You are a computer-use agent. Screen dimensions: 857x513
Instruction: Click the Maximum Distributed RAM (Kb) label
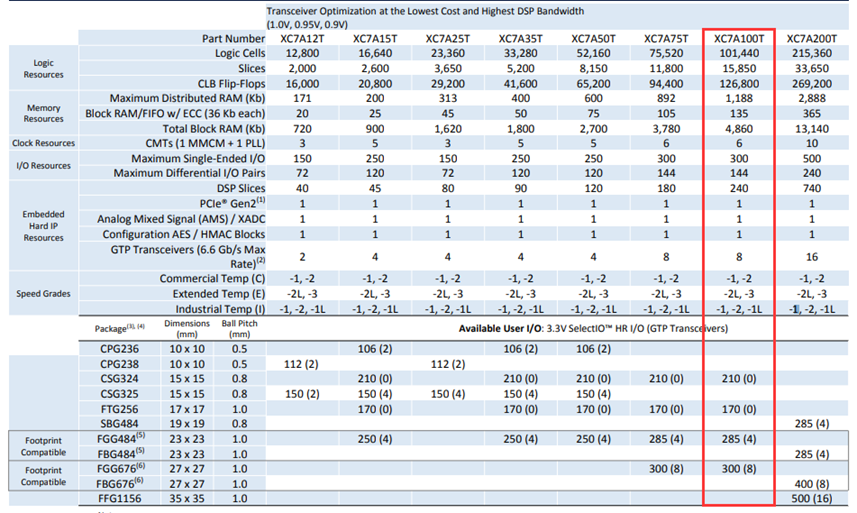pyautogui.click(x=187, y=98)
